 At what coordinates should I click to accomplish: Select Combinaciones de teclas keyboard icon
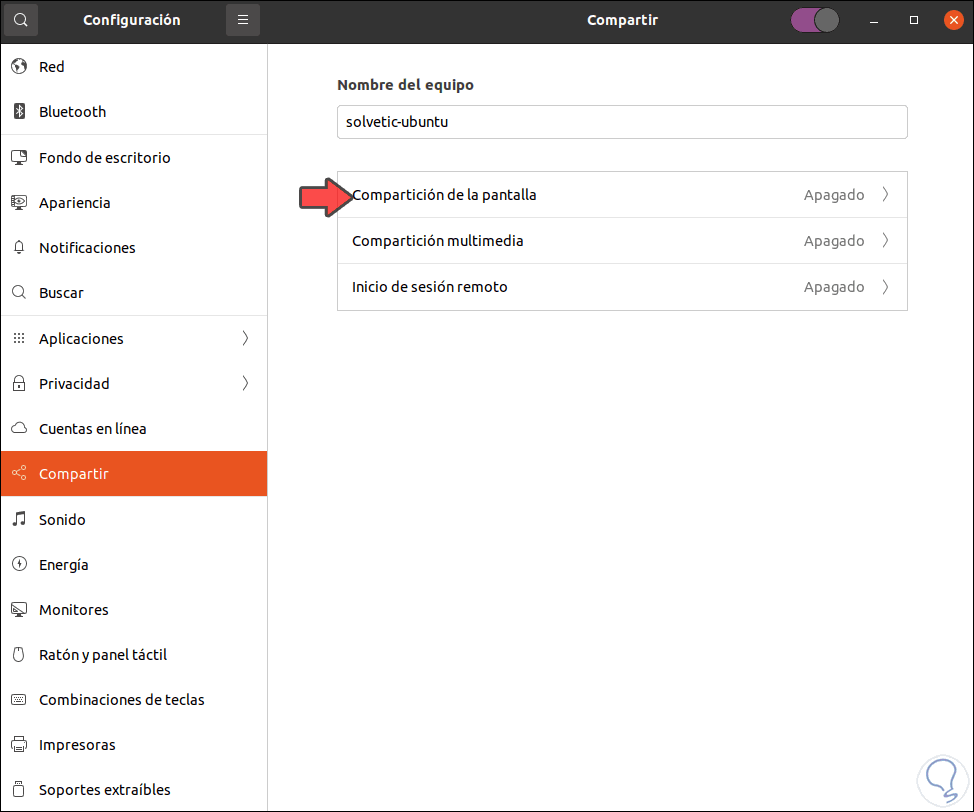pos(19,700)
